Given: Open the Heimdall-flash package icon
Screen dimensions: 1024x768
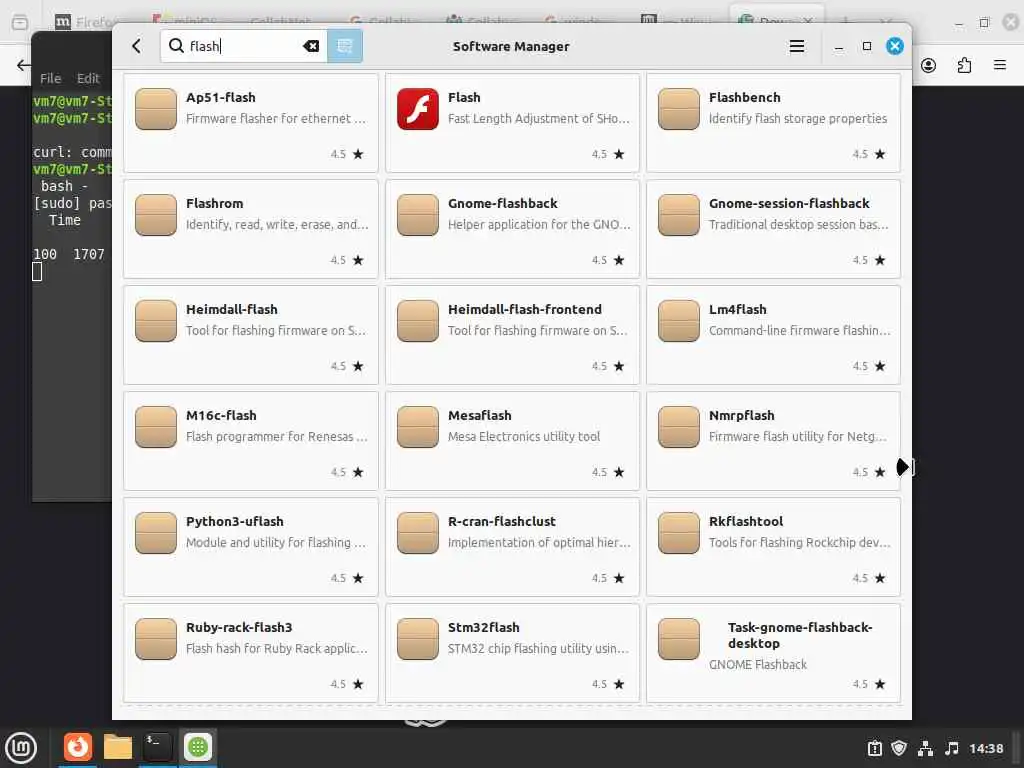Looking at the screenshot, I should pyautogui.click(x=155, y=321).
